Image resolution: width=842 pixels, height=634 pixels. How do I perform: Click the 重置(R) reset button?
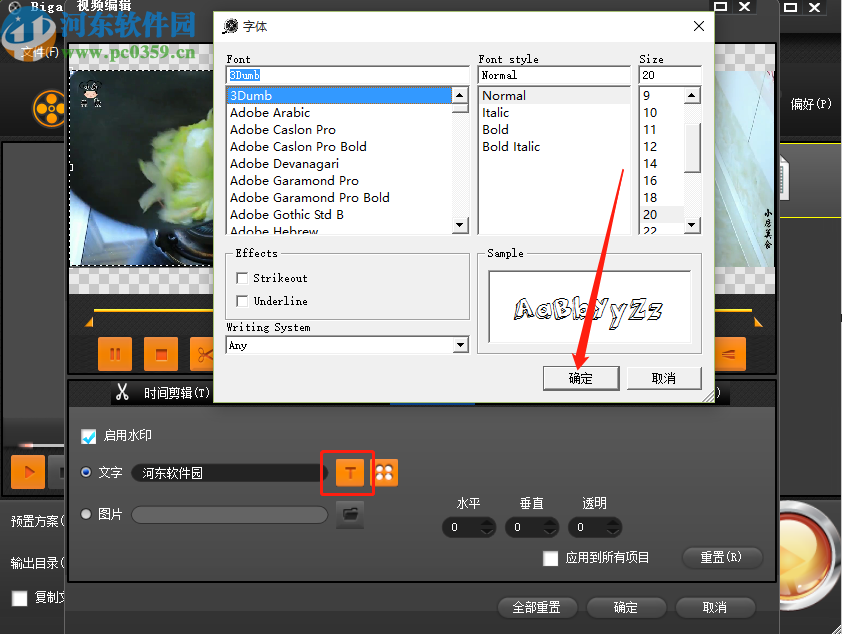pyautogui.click(x=722, y=557)
